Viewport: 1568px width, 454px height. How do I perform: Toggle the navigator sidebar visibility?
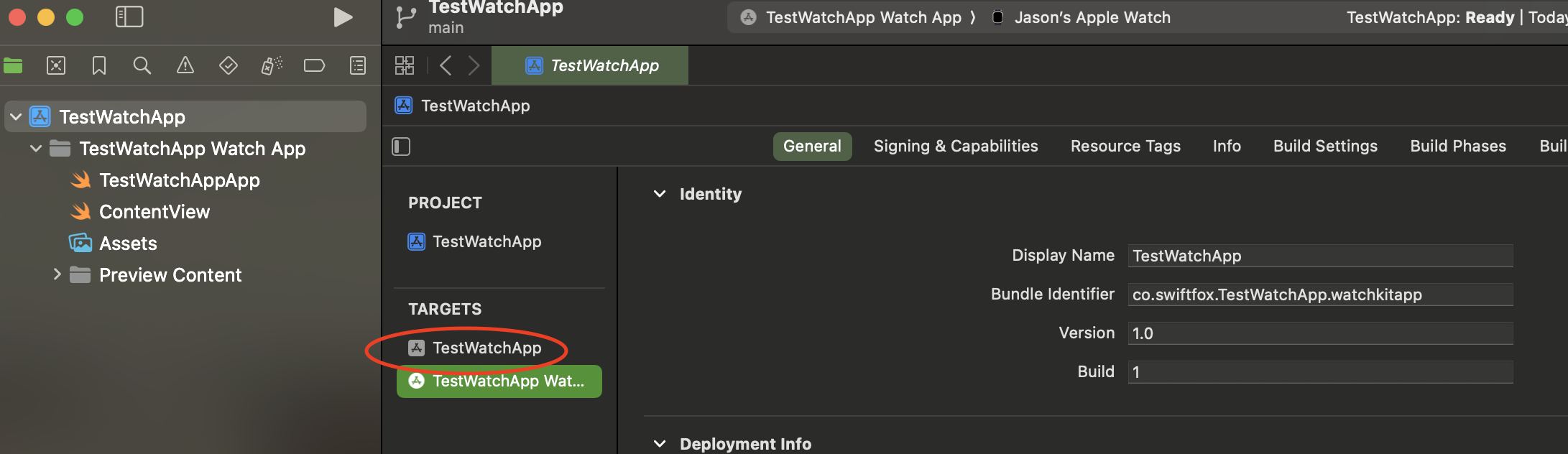(x=129, y=17)
